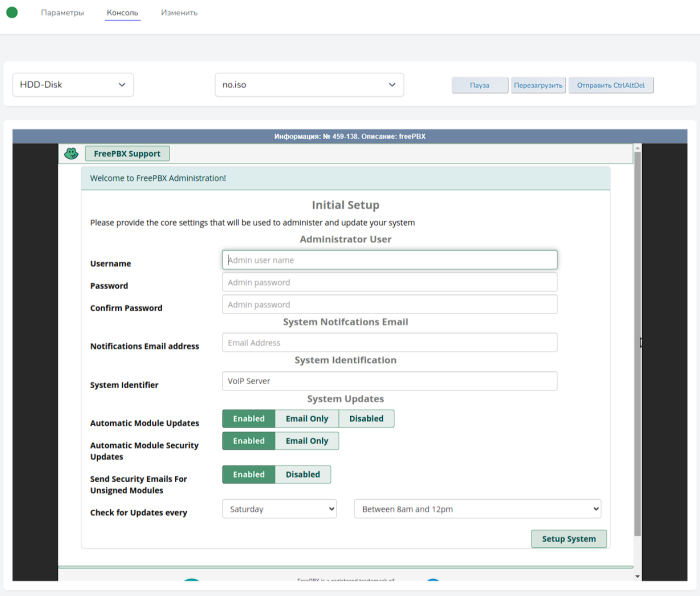The image size is (700, 596).
Task: Set Automatic Module Updates to Email Only
Action: coord(306,419)
